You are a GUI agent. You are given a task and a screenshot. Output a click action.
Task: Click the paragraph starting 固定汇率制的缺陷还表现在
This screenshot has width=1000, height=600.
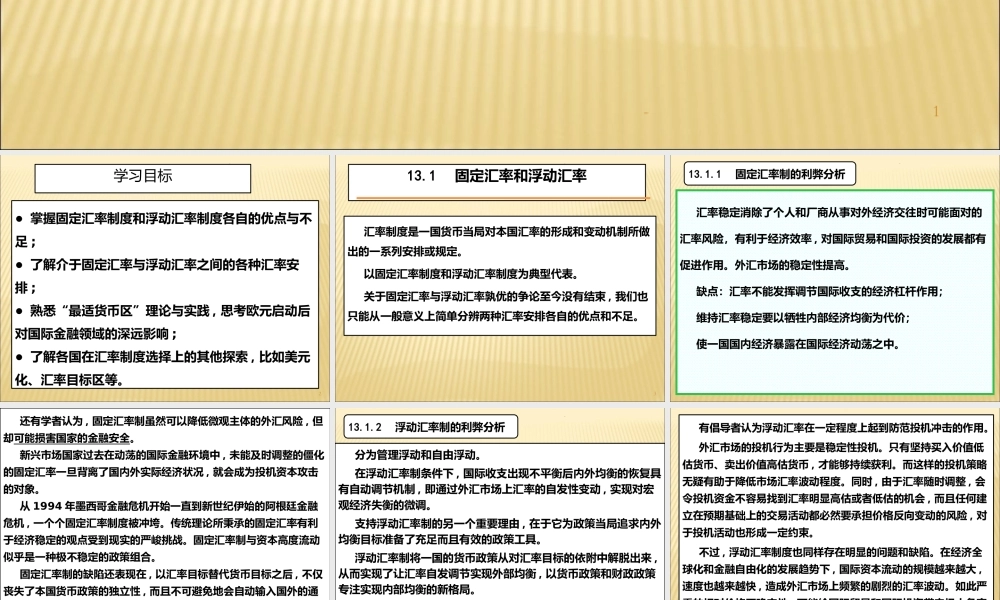point(163,582)
